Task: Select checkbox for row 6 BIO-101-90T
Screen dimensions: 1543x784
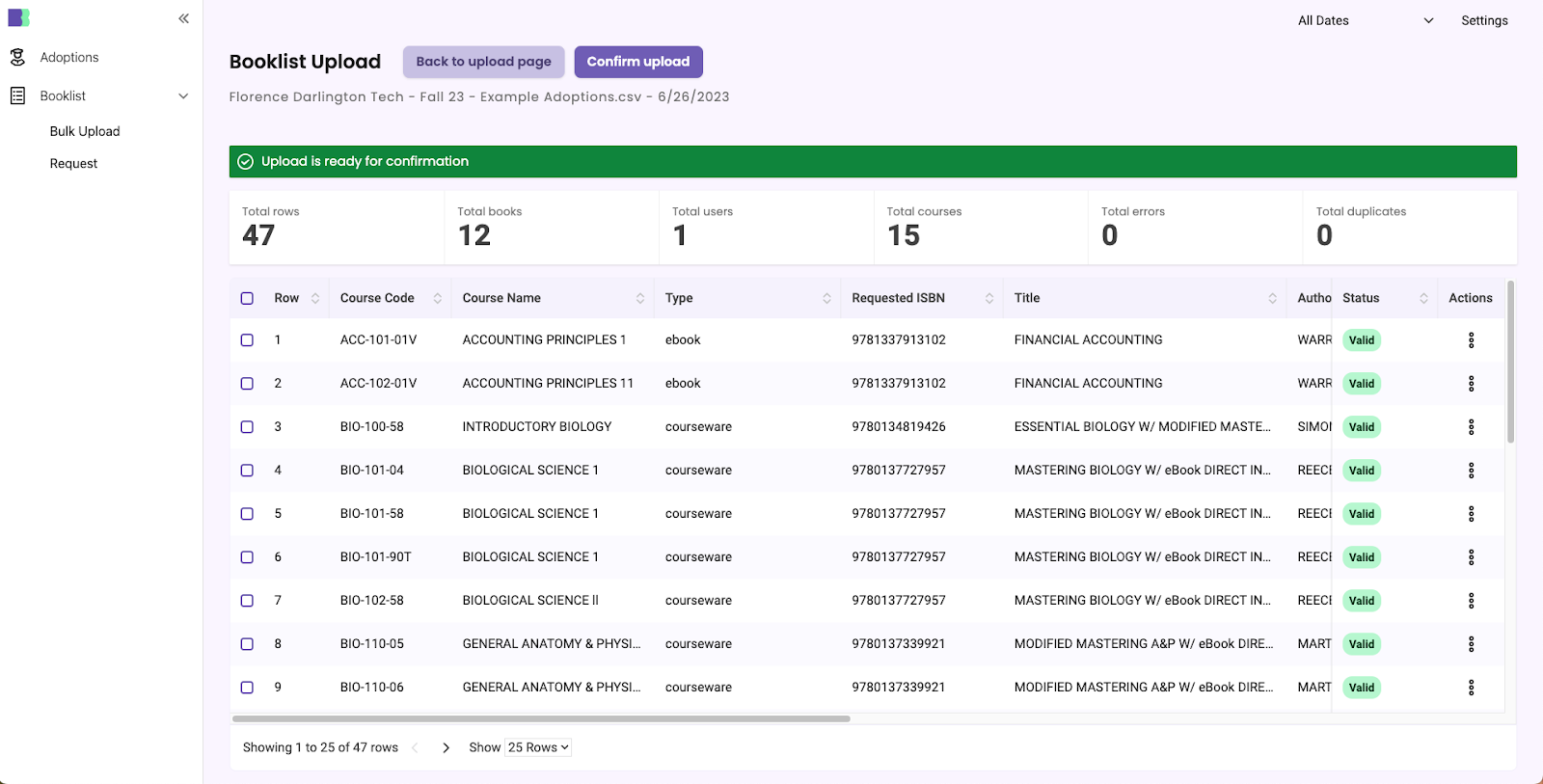Action: pos(247,557)
